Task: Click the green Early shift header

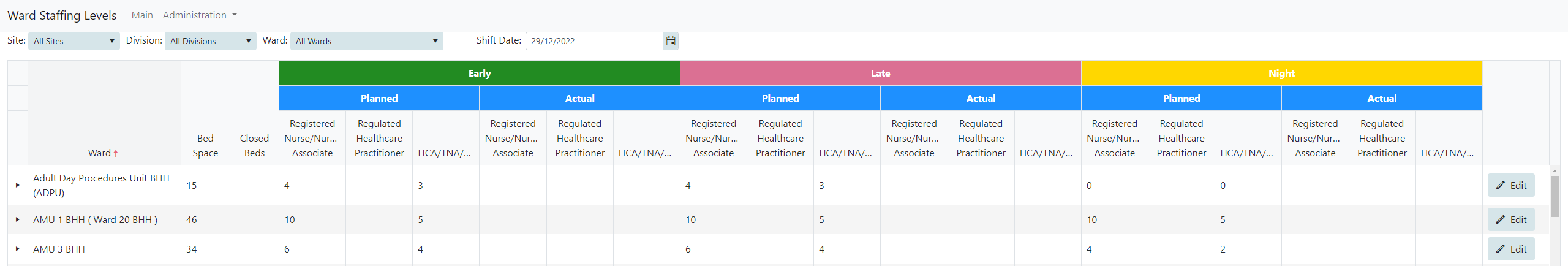Action: pos(479,73)
